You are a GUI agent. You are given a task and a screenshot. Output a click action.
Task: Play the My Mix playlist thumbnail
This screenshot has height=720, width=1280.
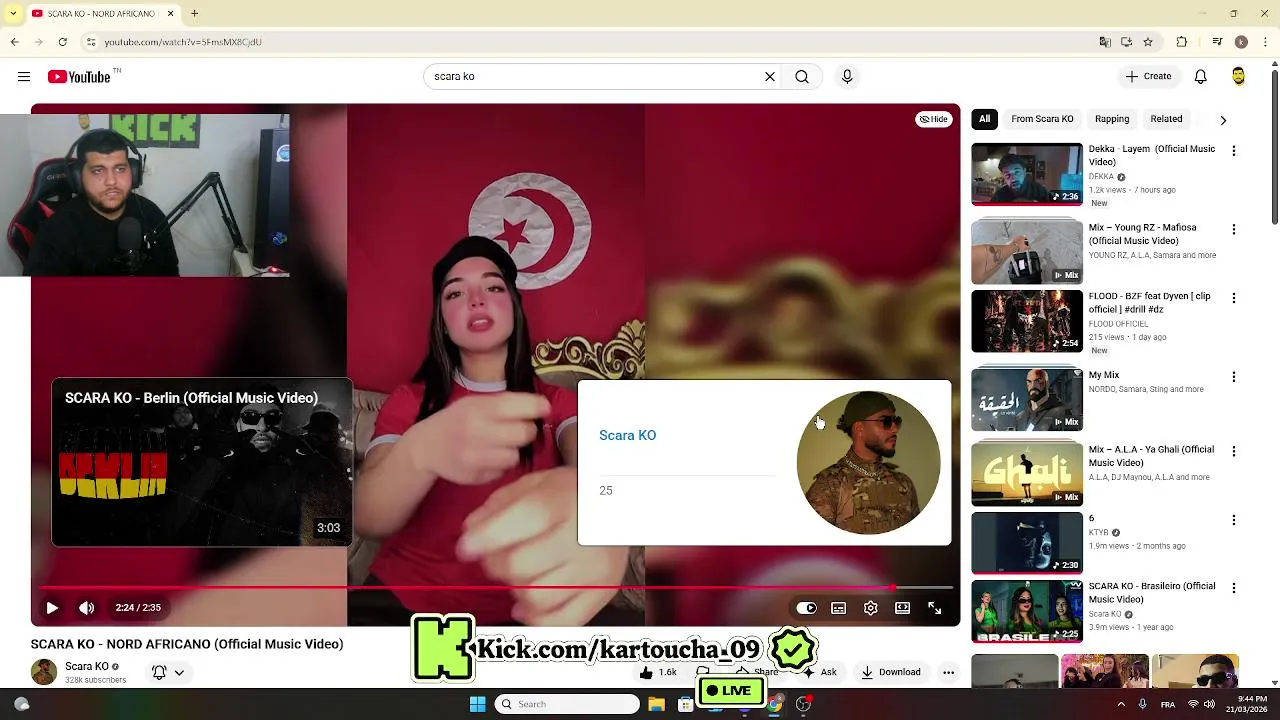[1027, 399]
